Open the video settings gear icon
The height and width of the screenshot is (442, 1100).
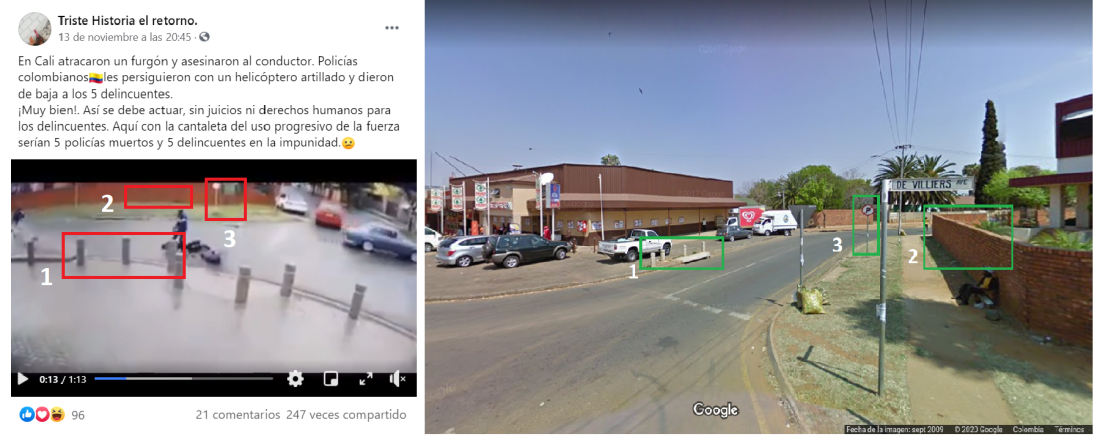point(295,379)
